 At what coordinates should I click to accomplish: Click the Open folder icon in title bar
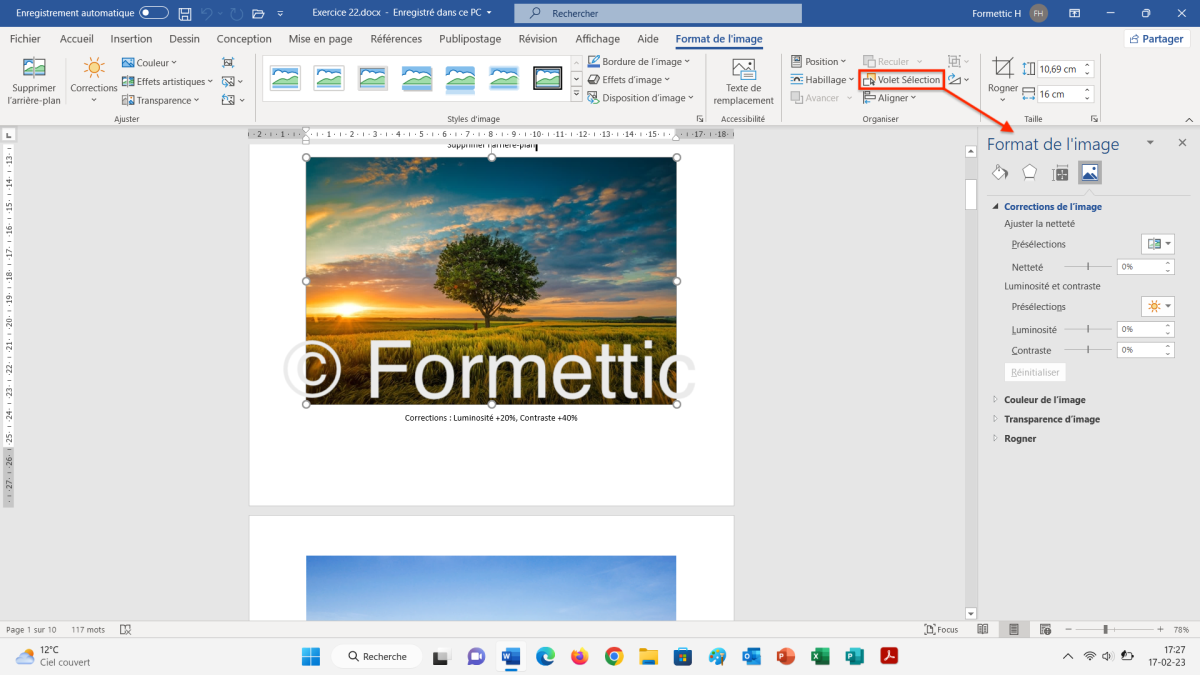[x=258, y=13]
